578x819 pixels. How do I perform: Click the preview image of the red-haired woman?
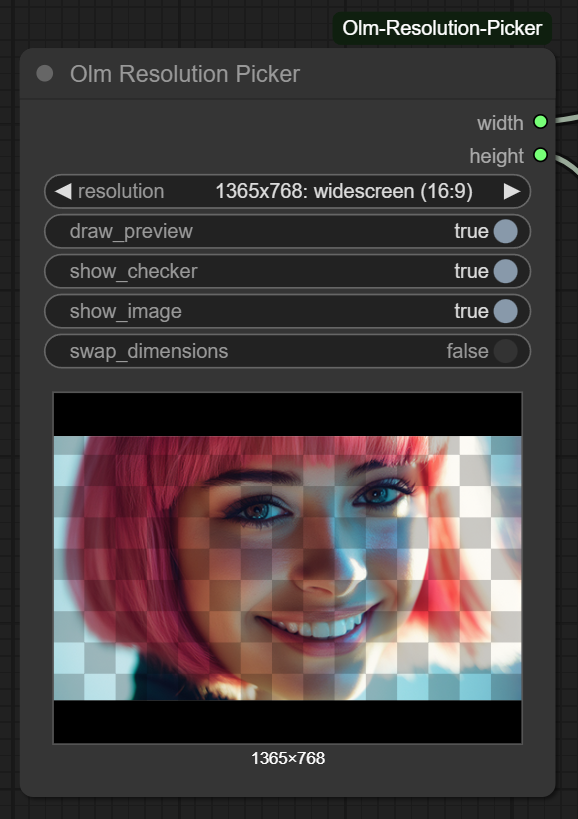(288, 568)
